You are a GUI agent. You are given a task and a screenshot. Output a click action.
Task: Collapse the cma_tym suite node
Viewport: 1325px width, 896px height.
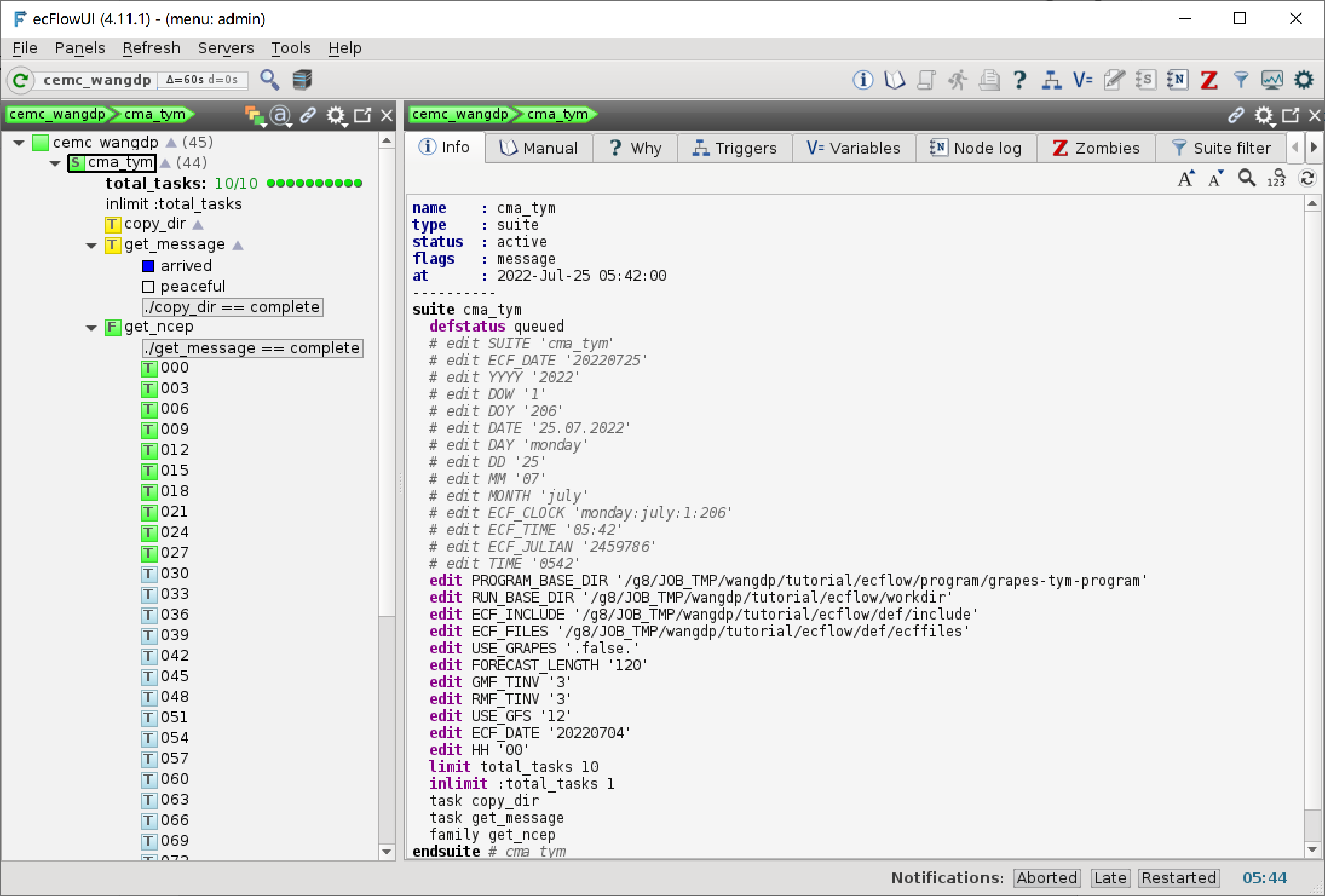click(55, 163)
